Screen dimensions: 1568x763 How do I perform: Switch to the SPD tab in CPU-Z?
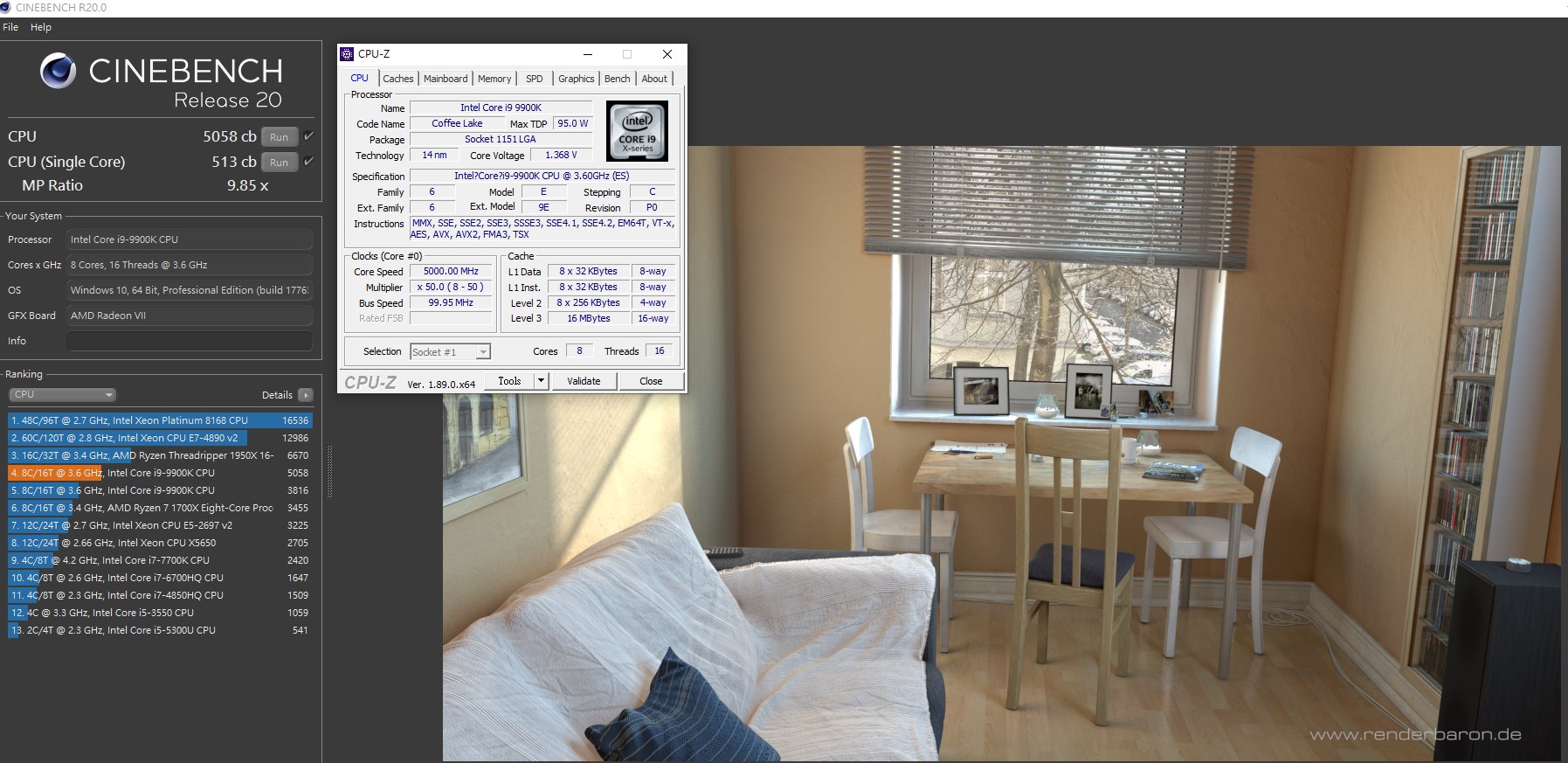(535, 79)
